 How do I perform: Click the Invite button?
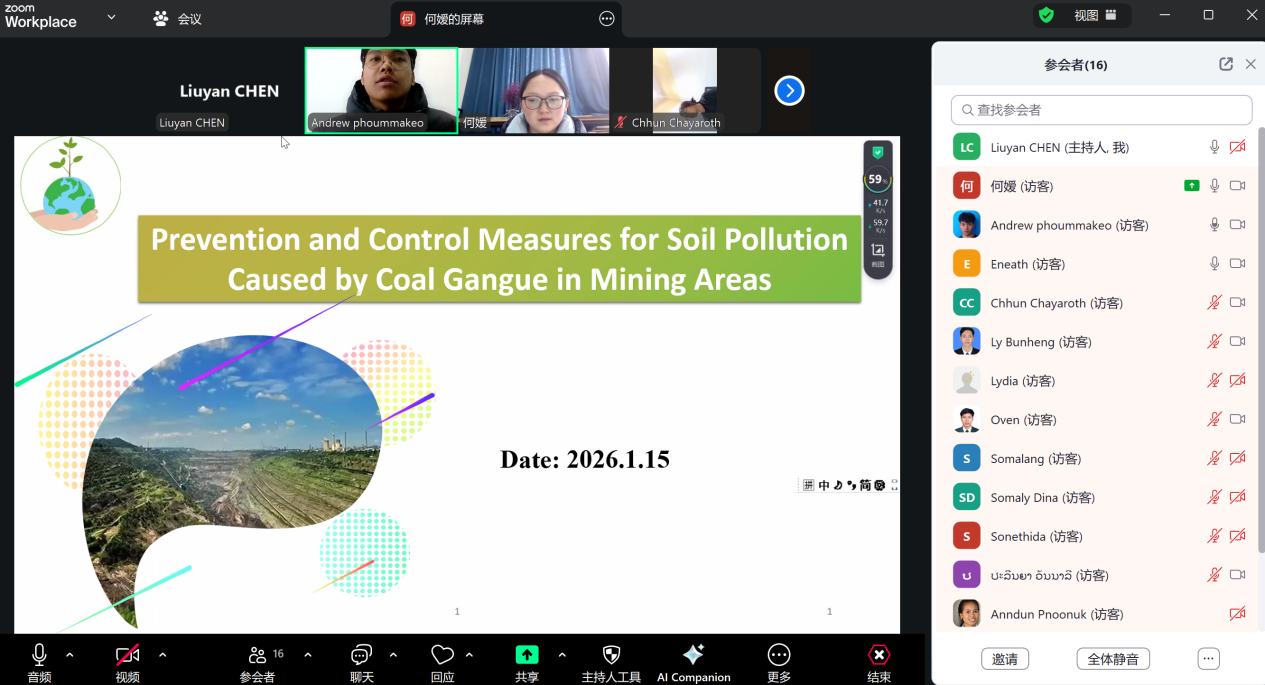click(1004, 660)
